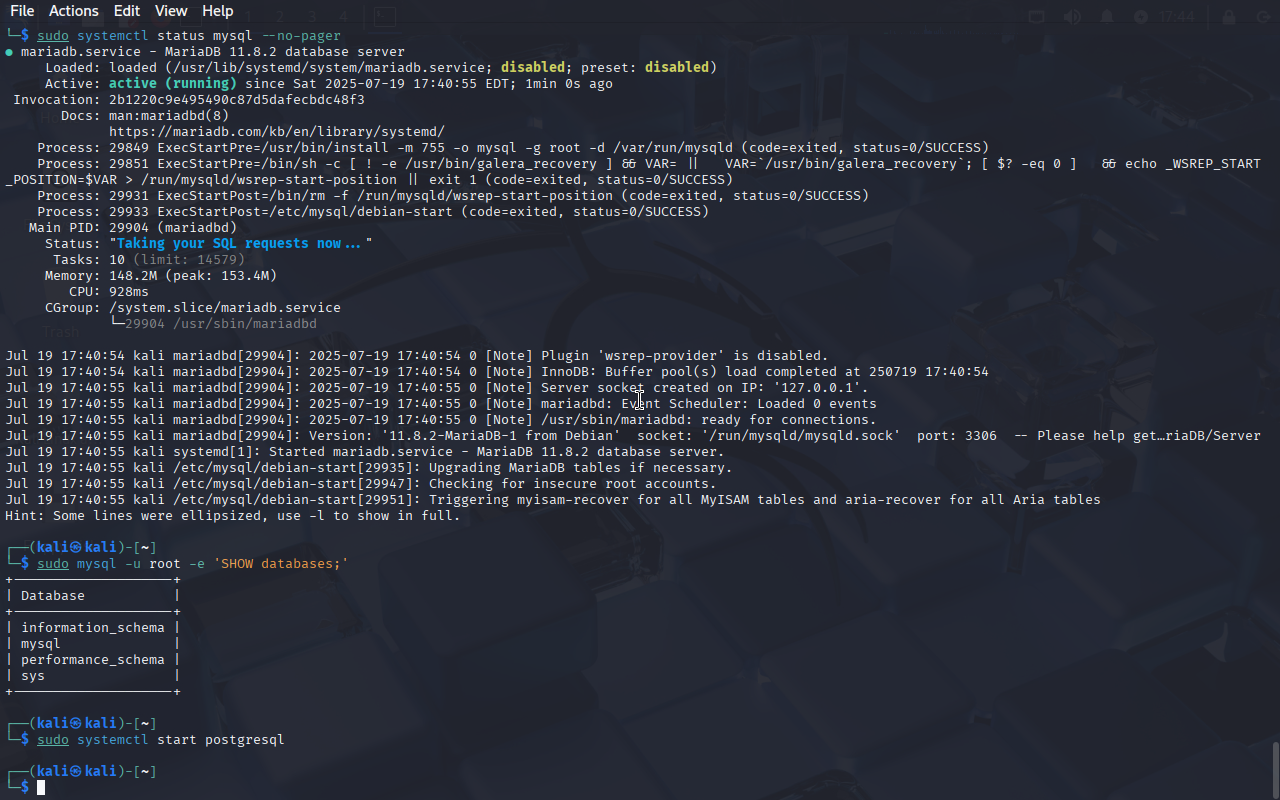Open the Help menu
The width and height of the screenshot is (1280, 800).
click(217, 11)
